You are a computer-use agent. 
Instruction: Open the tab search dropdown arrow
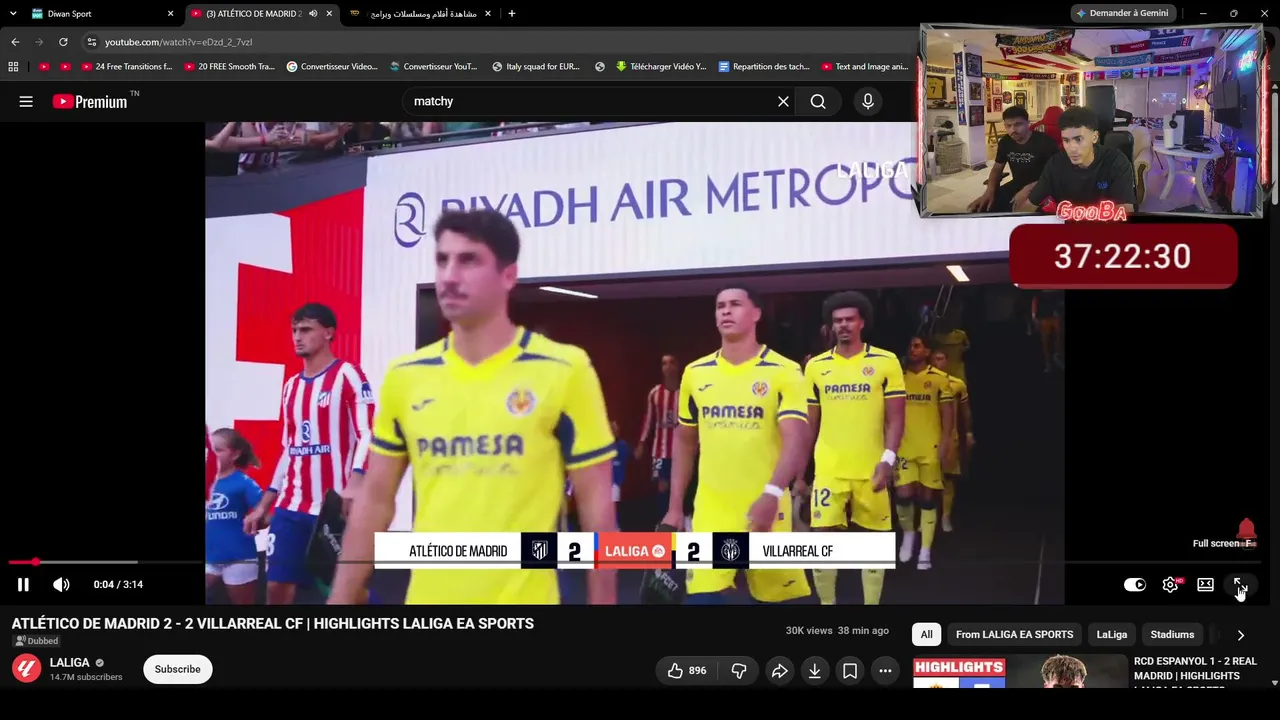(13, 14)
